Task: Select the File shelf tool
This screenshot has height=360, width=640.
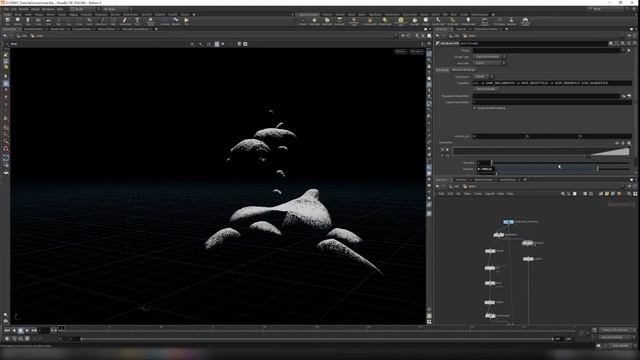Action: pos(186,21)
